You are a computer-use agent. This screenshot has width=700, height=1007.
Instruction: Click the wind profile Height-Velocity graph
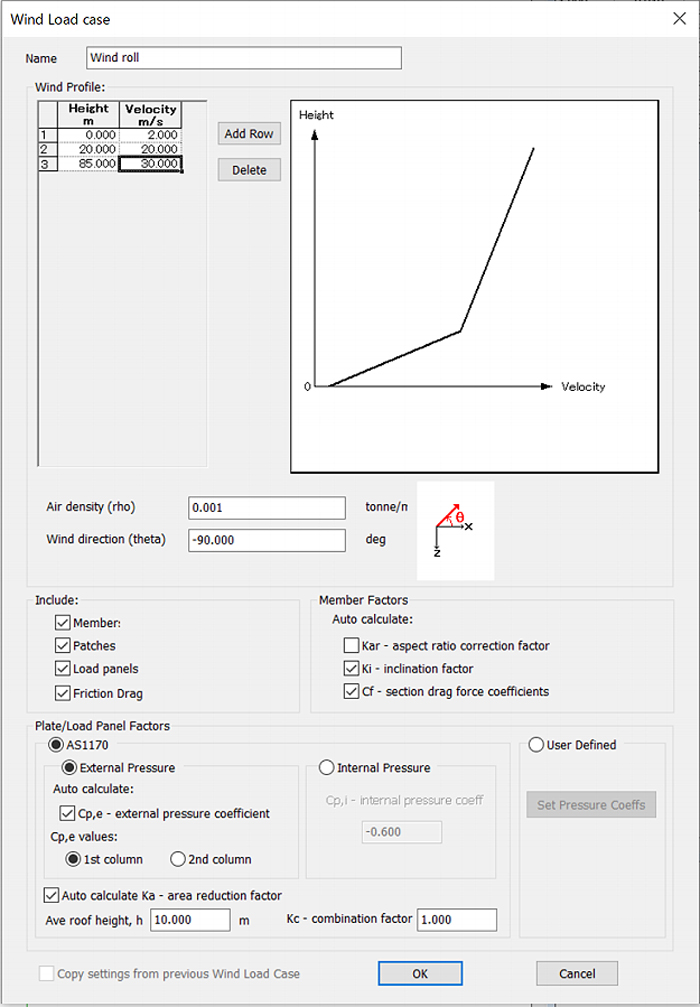click(x=475, y=286)
